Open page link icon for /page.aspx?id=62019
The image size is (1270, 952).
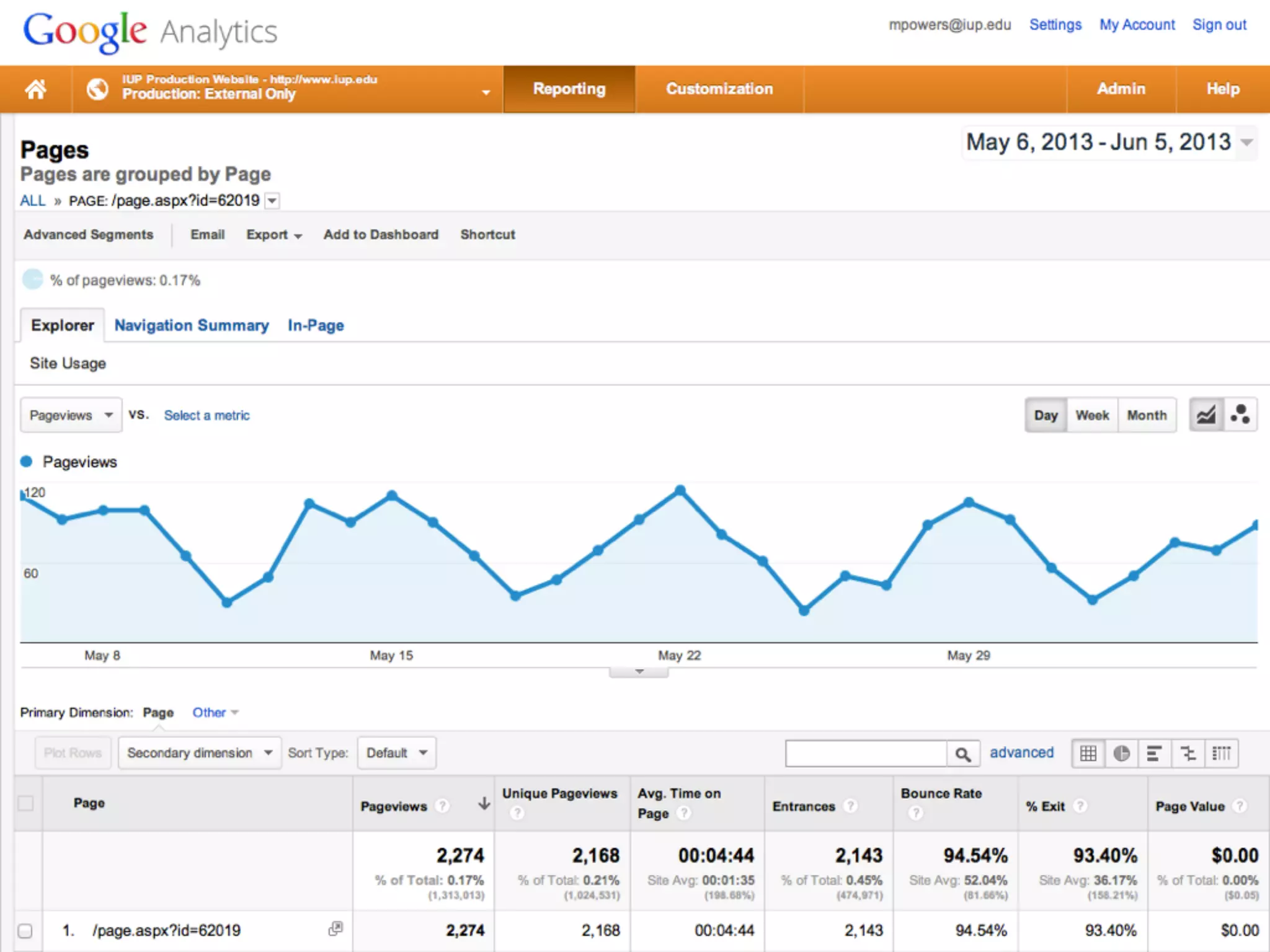pyautogui.click(x=335, y=928)
